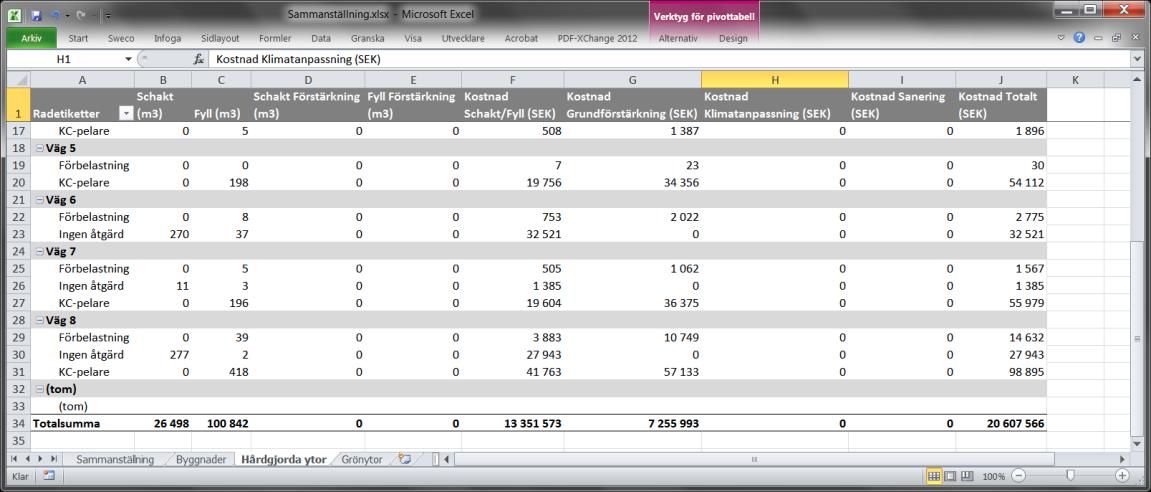The height and width of the screenshot is (492, 1151).
Task: Switch to the Byggnader sheet
Action: pos(201,460)
